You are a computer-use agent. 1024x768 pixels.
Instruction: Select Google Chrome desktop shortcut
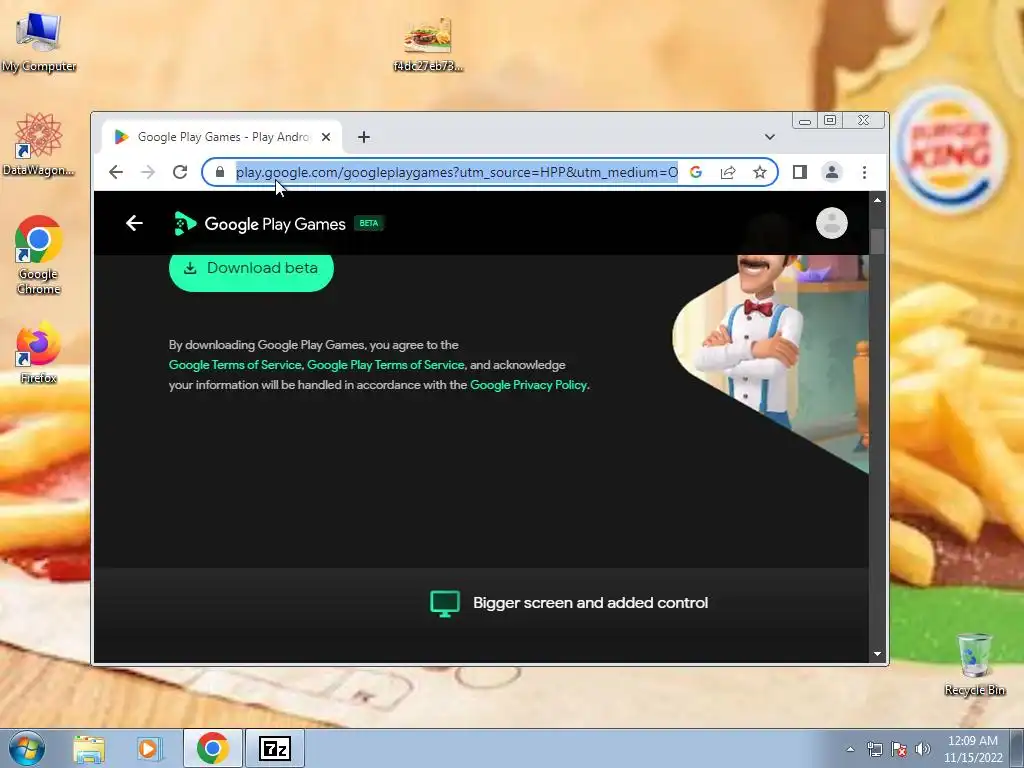coord(39,255)
